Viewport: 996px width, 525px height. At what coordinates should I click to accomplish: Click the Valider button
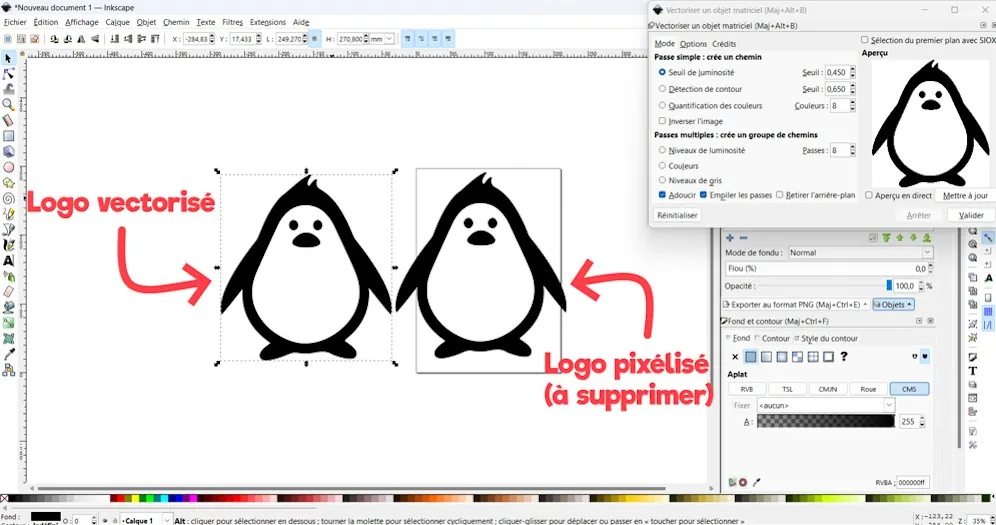click(x=971, y=215)
